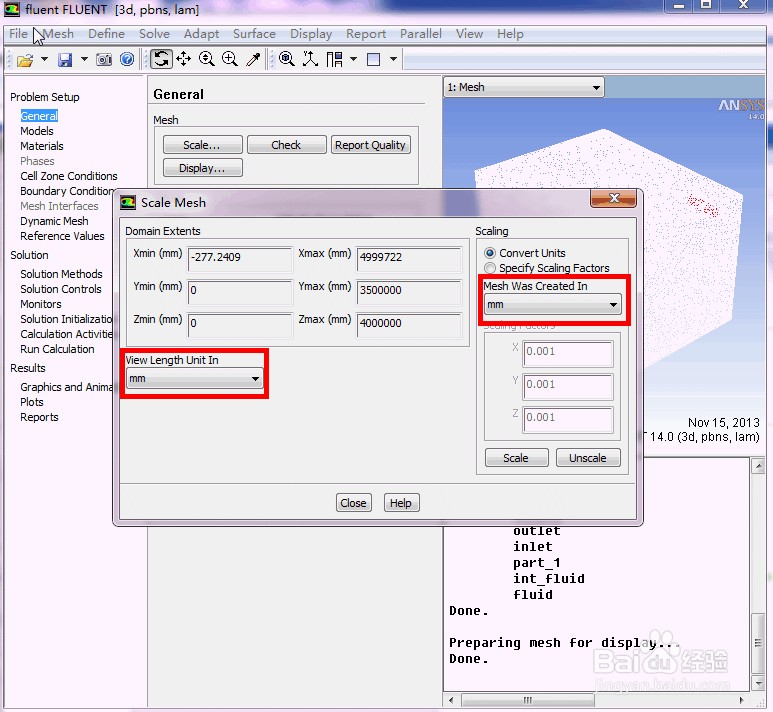This screenshot has width=773, height=712.
Task: Select the zoom to area tool
Action: point(230,59)
